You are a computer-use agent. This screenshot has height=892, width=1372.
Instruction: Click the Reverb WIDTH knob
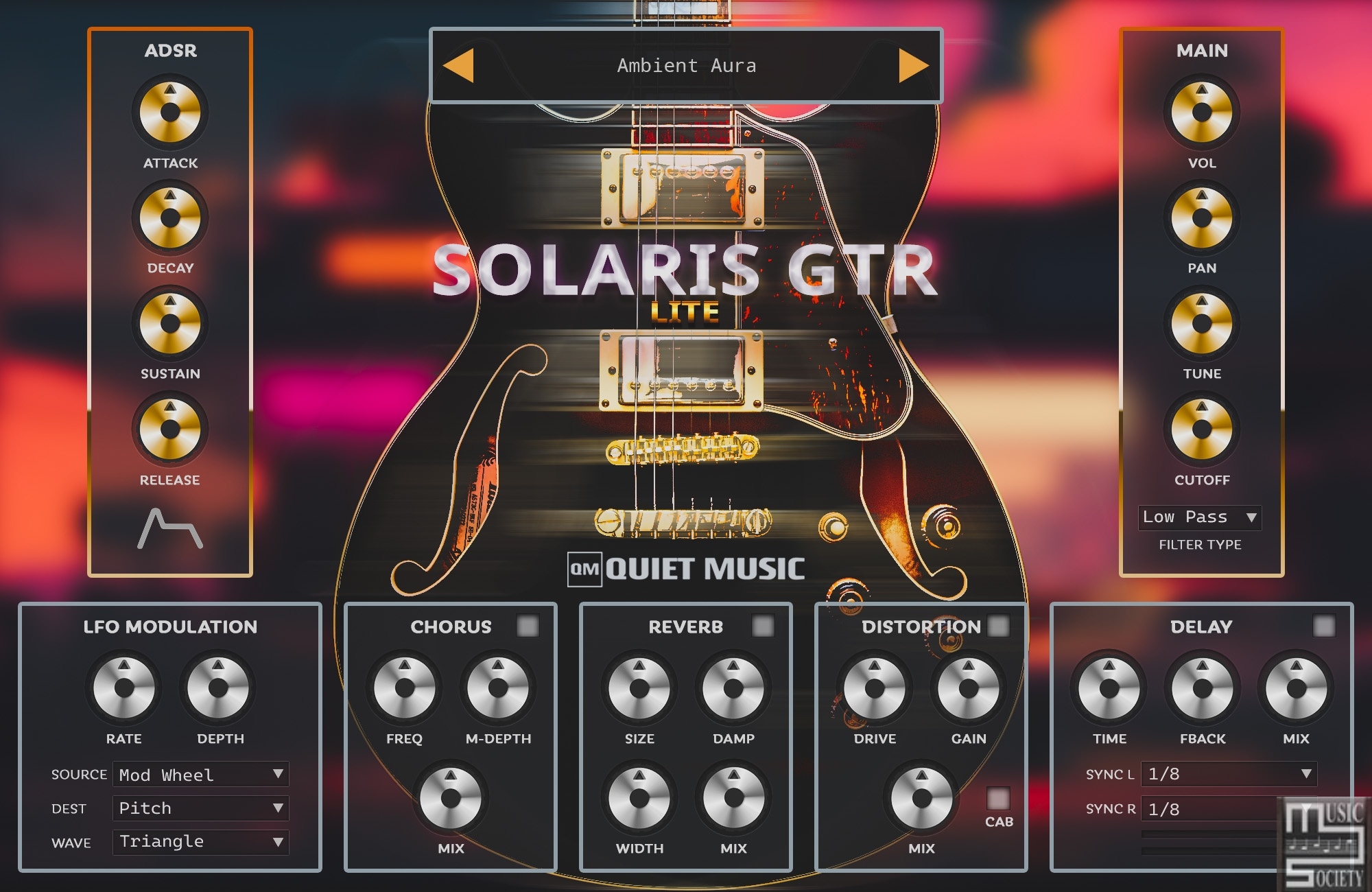click(639, 798)
